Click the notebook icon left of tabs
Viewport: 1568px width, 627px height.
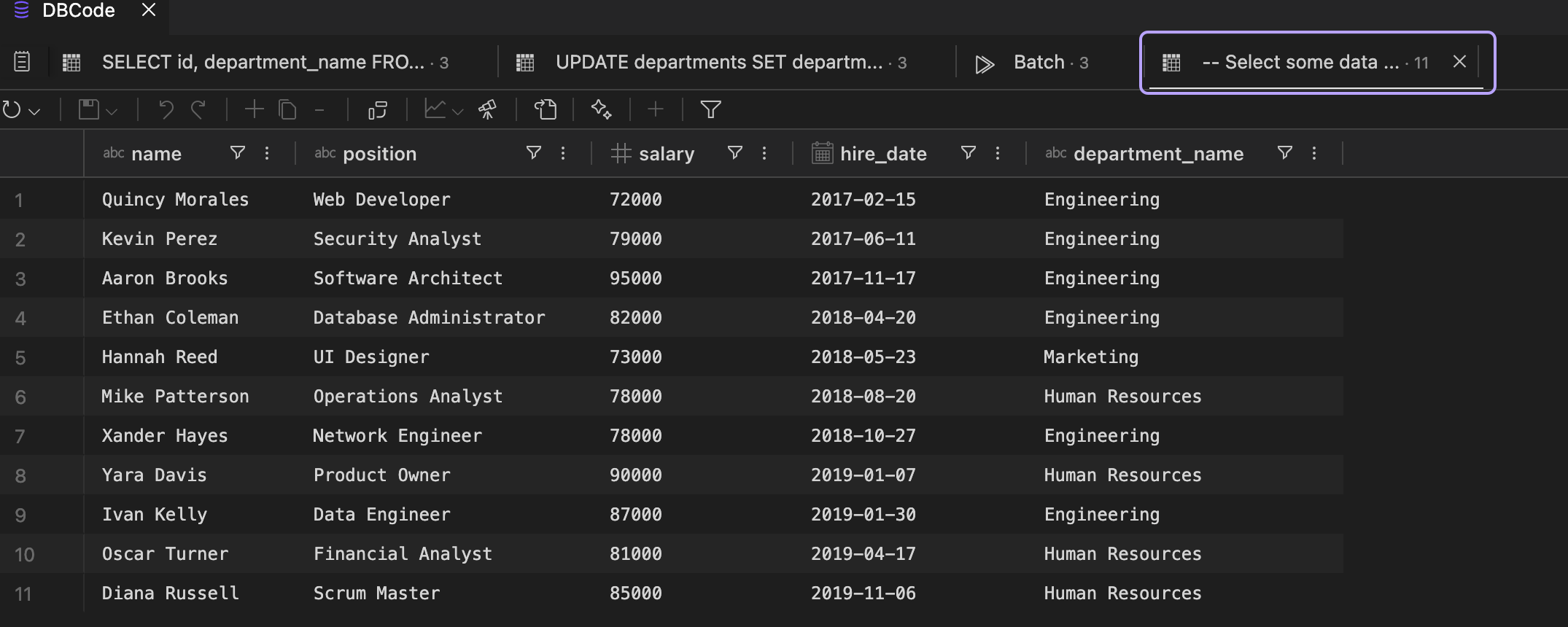pos(23,62)
